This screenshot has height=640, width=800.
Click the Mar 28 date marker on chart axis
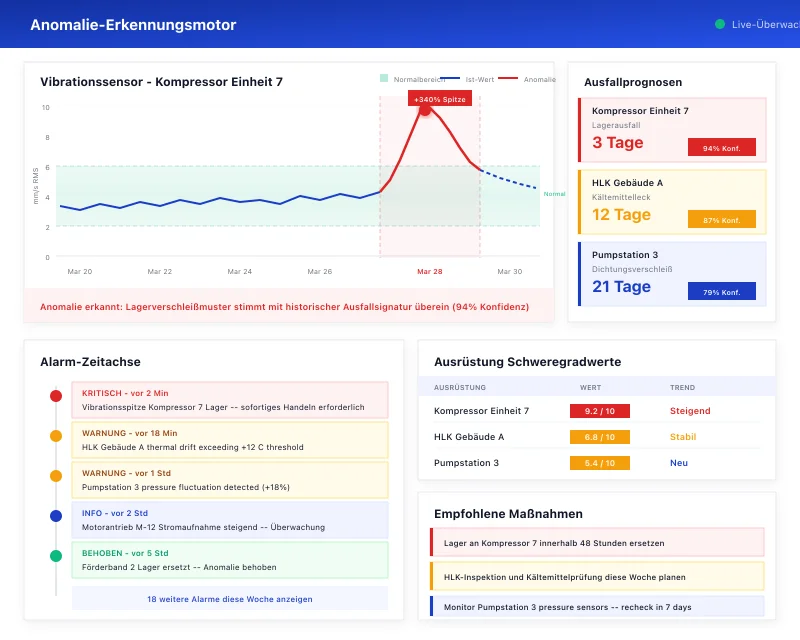pos(428,271)
